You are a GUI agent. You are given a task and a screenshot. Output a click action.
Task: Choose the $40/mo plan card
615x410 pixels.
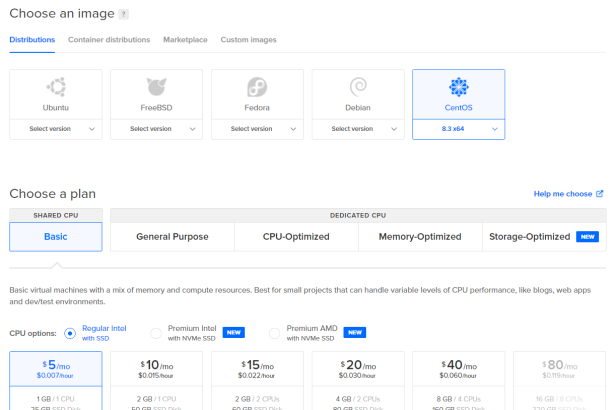[459, 381]
